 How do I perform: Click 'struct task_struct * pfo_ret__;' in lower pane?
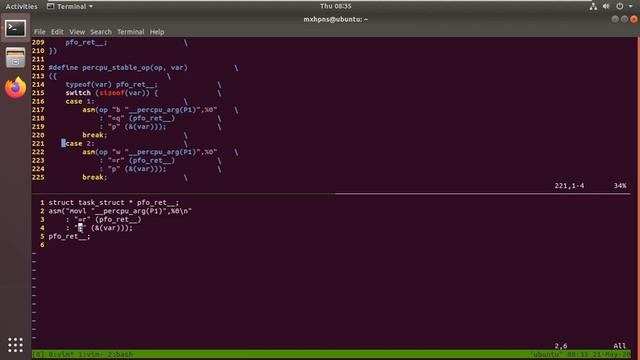click(x=113, y=202)
